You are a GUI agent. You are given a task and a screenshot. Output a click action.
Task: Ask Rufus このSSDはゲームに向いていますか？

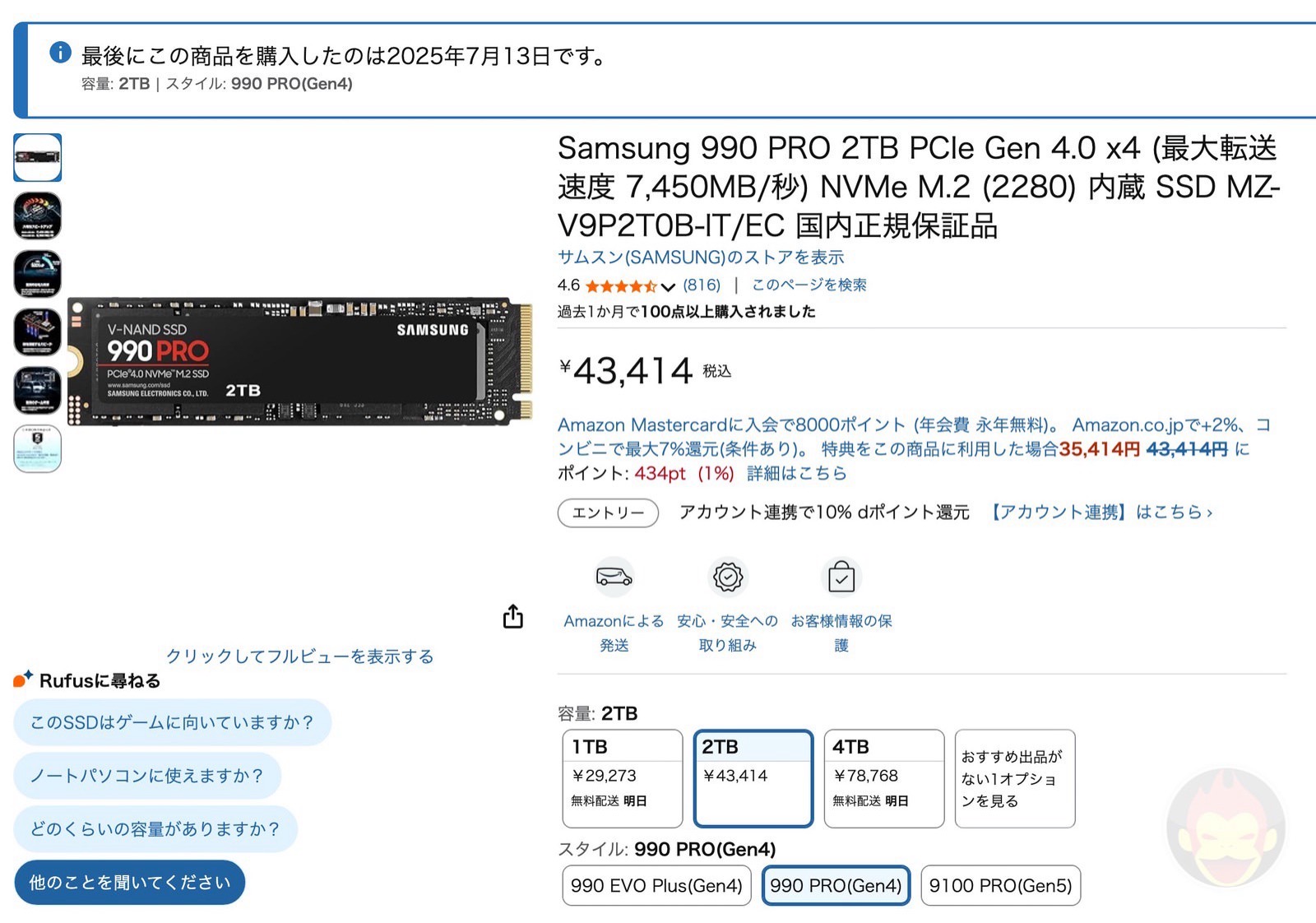point(172,721)
